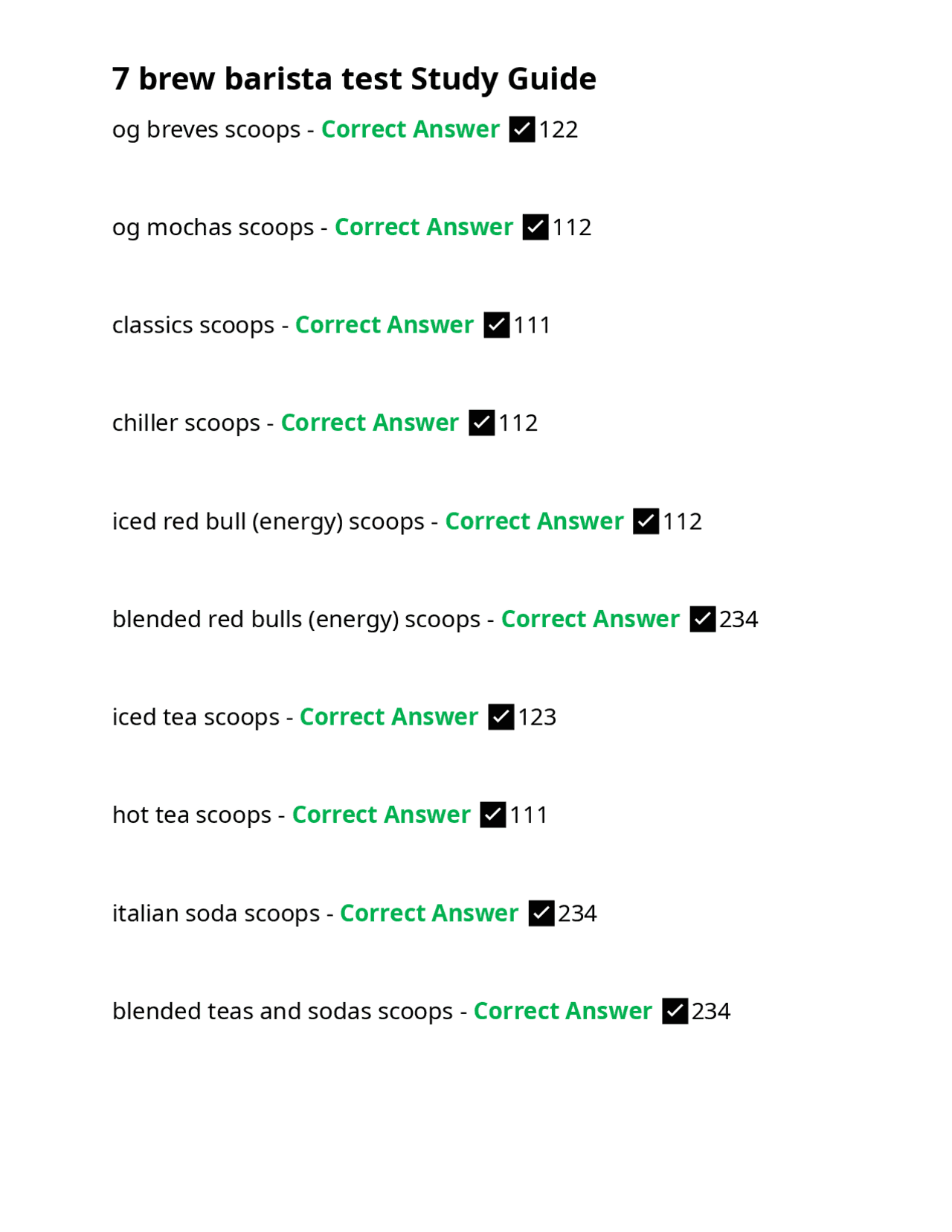Image resolution: width=952 pixels, height=1232 pixels.
Task: Click the checkmark on the og mochas line
Action: point(535,227)
